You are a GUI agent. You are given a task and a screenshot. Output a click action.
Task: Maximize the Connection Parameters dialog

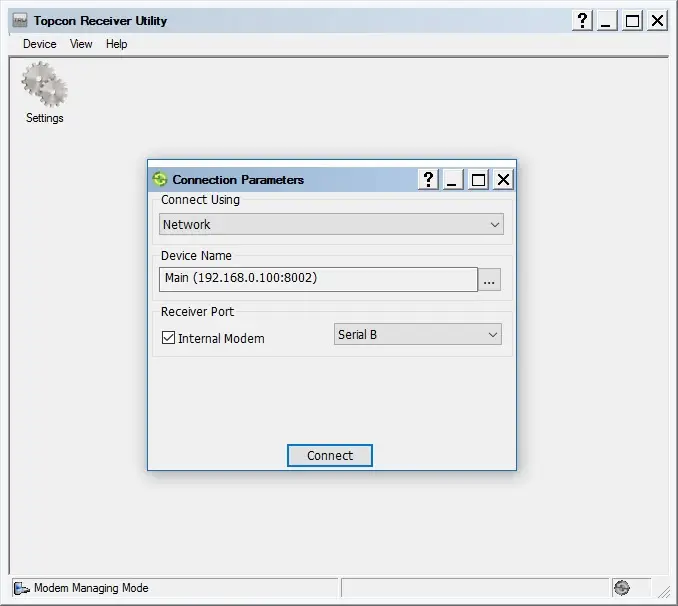[x=478, y=180]
